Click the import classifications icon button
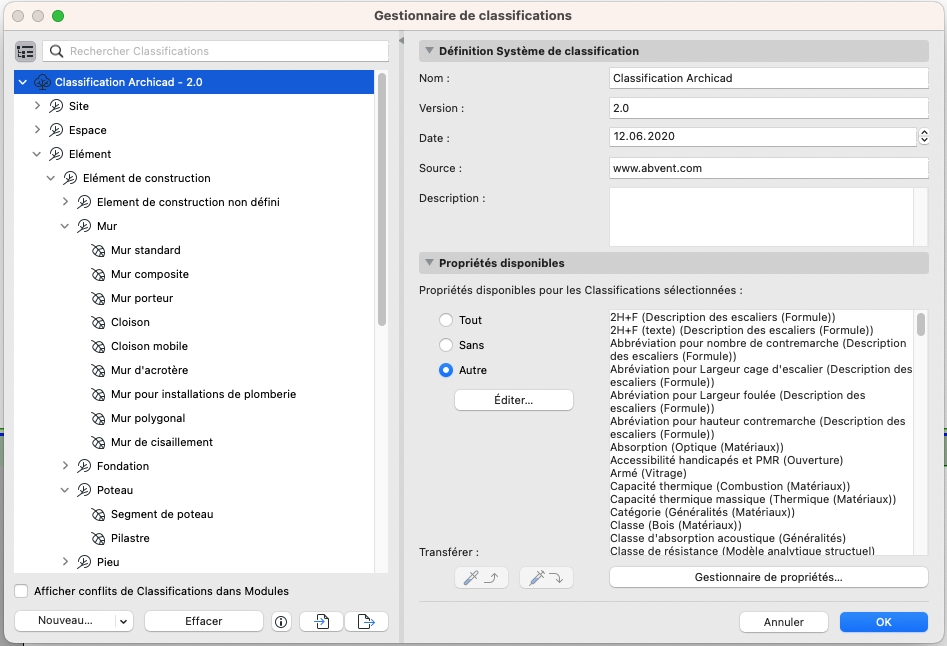Screen dimensions: 947x646 (322, 621)
